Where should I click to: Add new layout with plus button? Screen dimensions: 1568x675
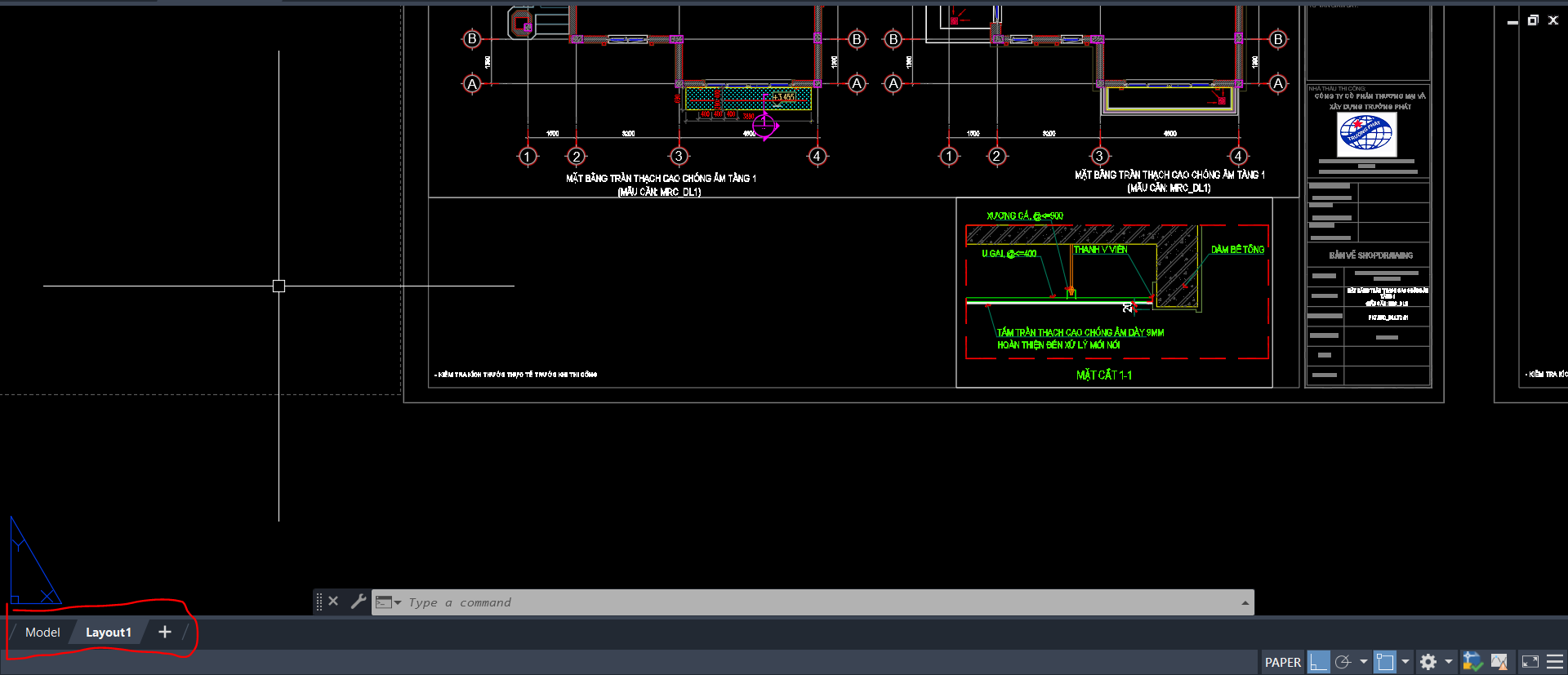point(164,633)
